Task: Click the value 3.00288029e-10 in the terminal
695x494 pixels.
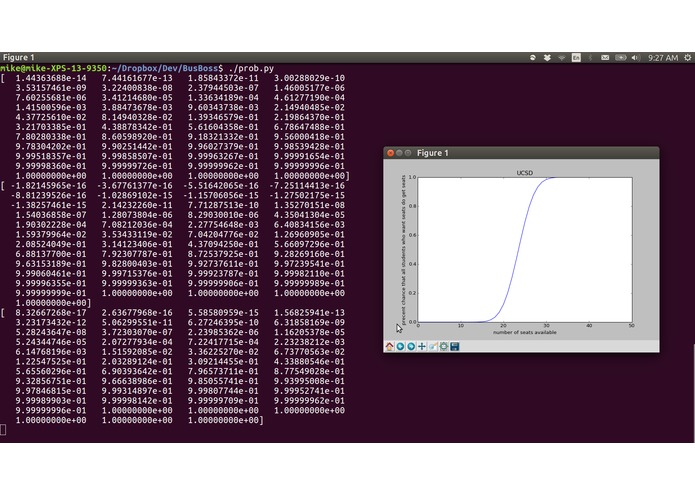Action: coord(309,78)
